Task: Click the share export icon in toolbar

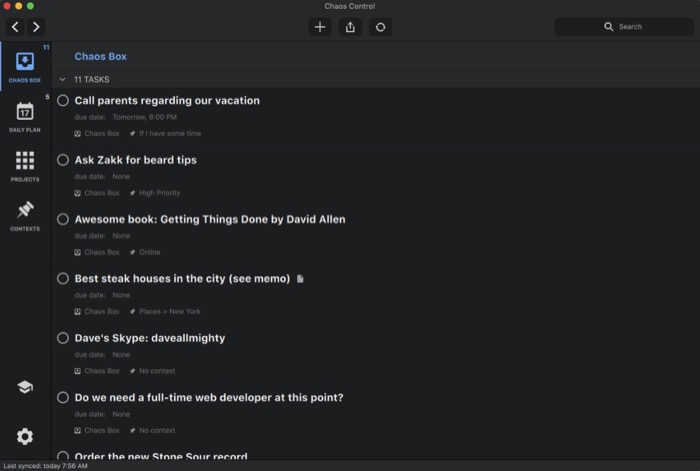Action: pyautogui.click(x=350, y=27)
